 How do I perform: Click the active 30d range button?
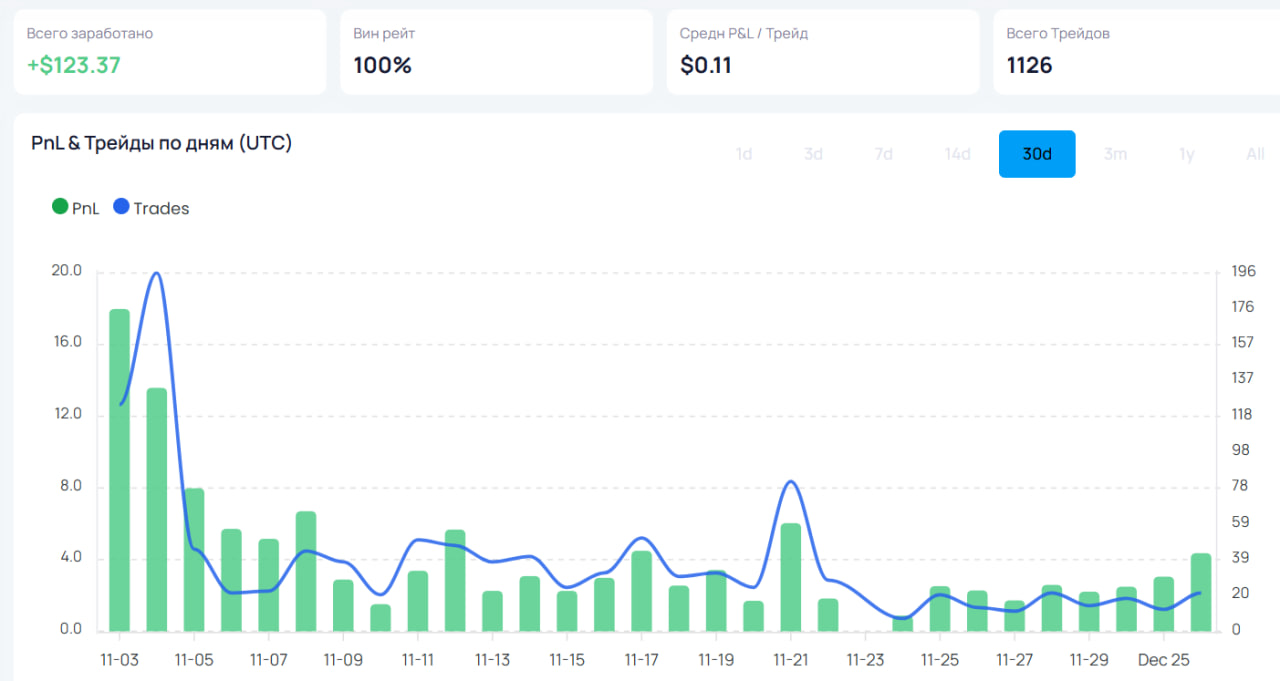1037,154
